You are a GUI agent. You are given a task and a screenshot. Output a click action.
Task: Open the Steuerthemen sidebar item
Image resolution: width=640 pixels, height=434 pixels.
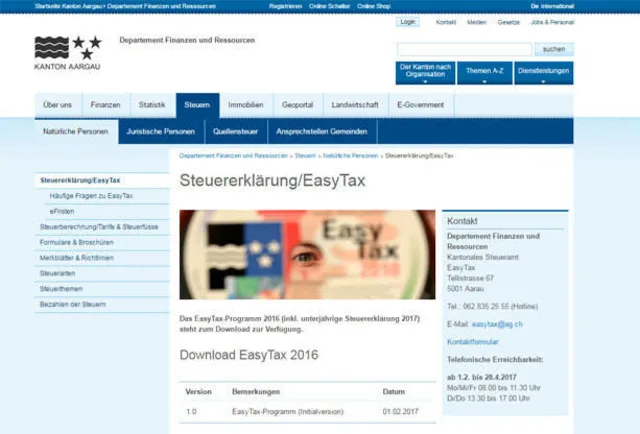tap(102, 289)
